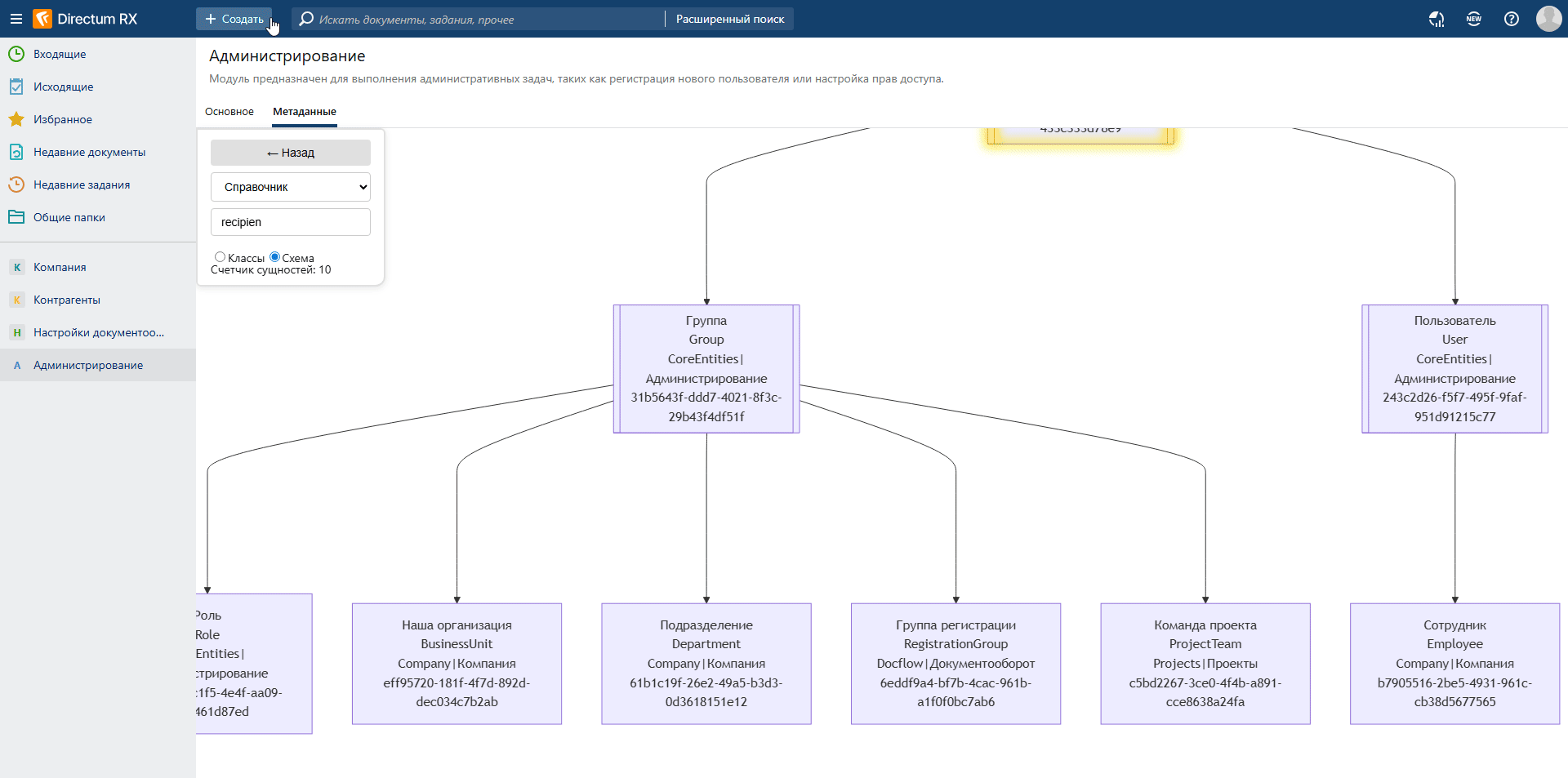Open the help question mark icon
The width and height of the screenshot is (1568, 778).
(x=1512, y=19)
